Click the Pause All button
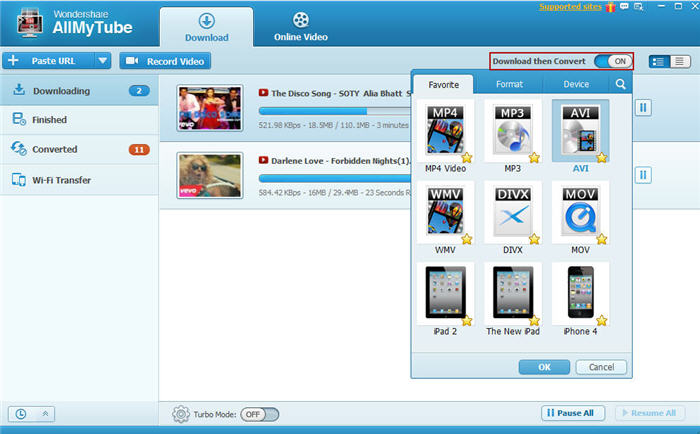Screen dimensions: 700x434 [x=573, y=413]
